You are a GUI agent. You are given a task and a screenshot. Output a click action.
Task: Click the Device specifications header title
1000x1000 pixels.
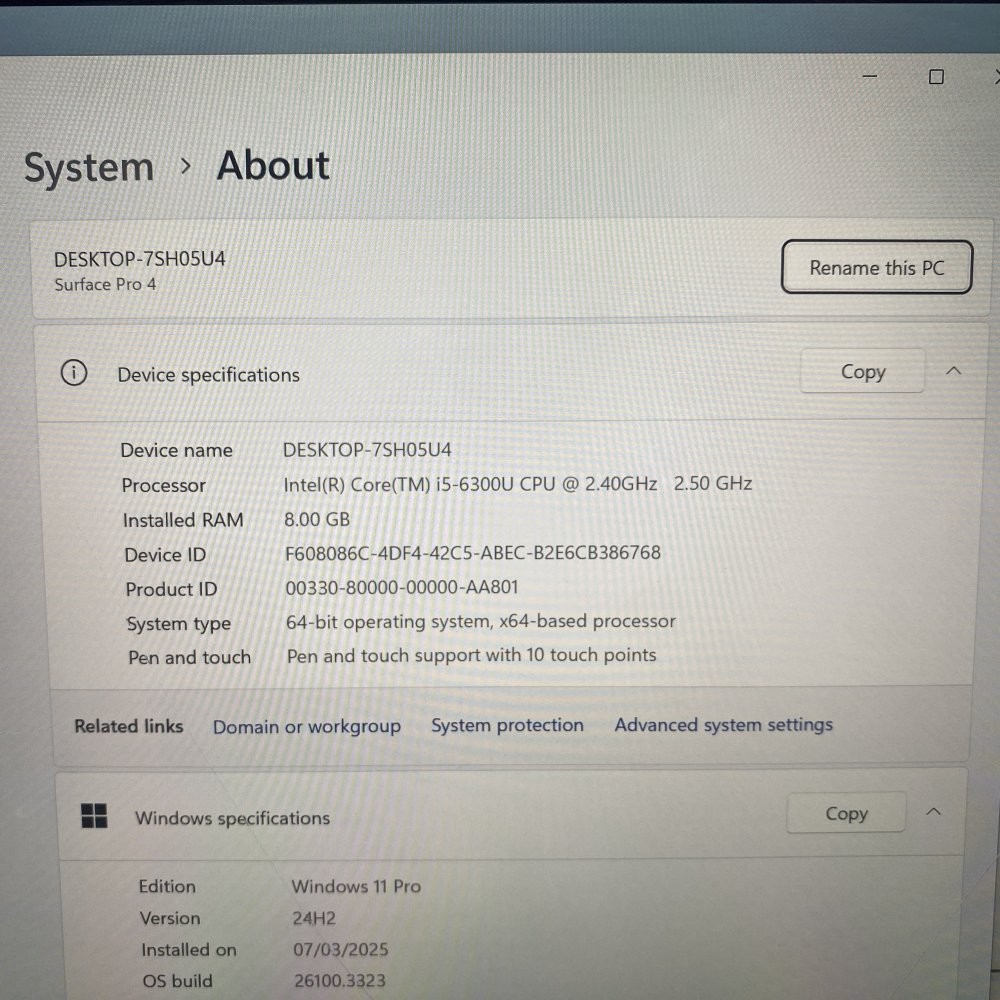tap(209, 375)
